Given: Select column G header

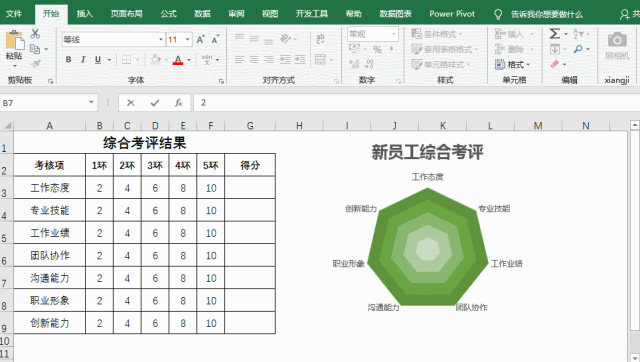Looking at the screenshot, I should [x=250, y=126].
